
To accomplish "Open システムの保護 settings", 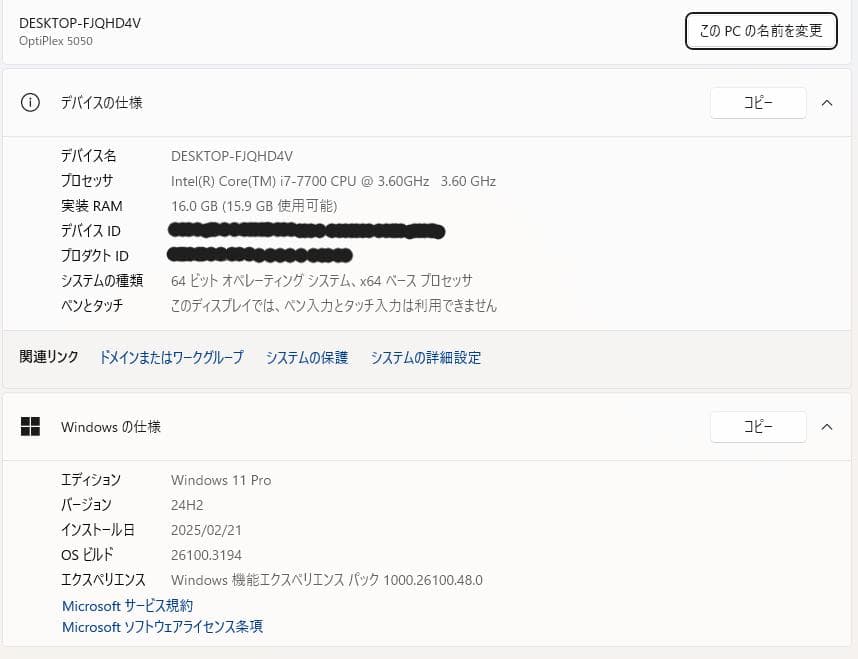I will click(306, 357).
